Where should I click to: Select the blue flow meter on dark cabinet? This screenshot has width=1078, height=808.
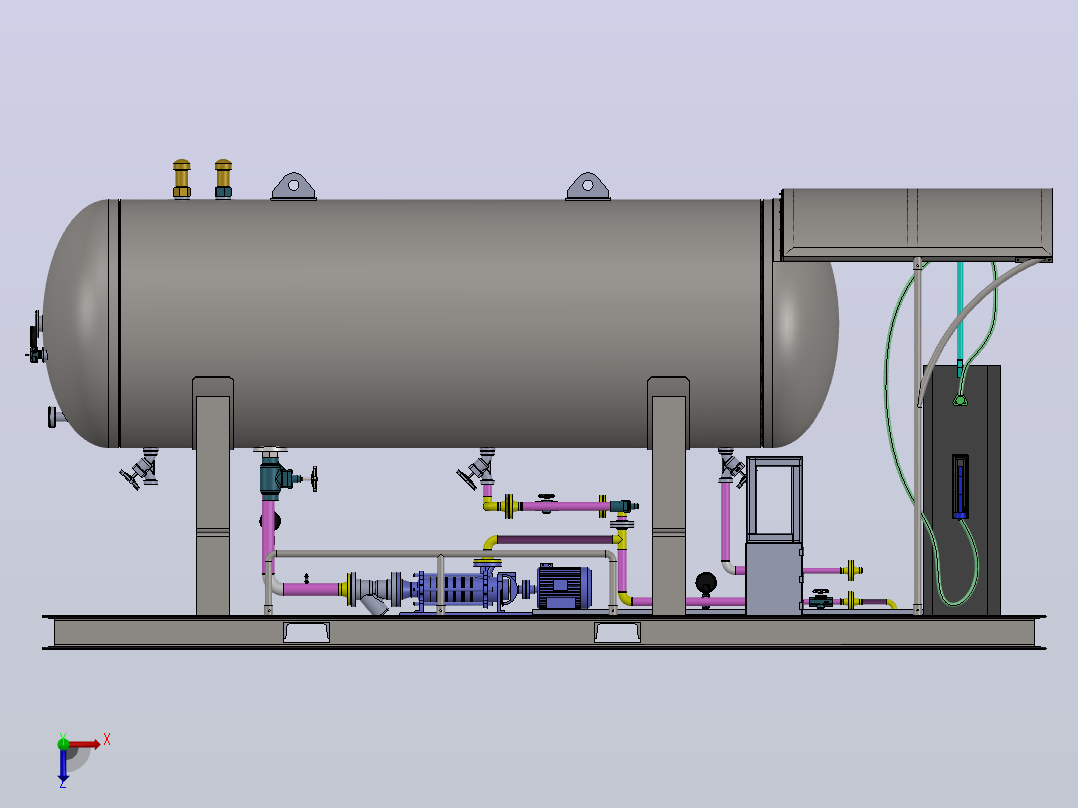960,486
